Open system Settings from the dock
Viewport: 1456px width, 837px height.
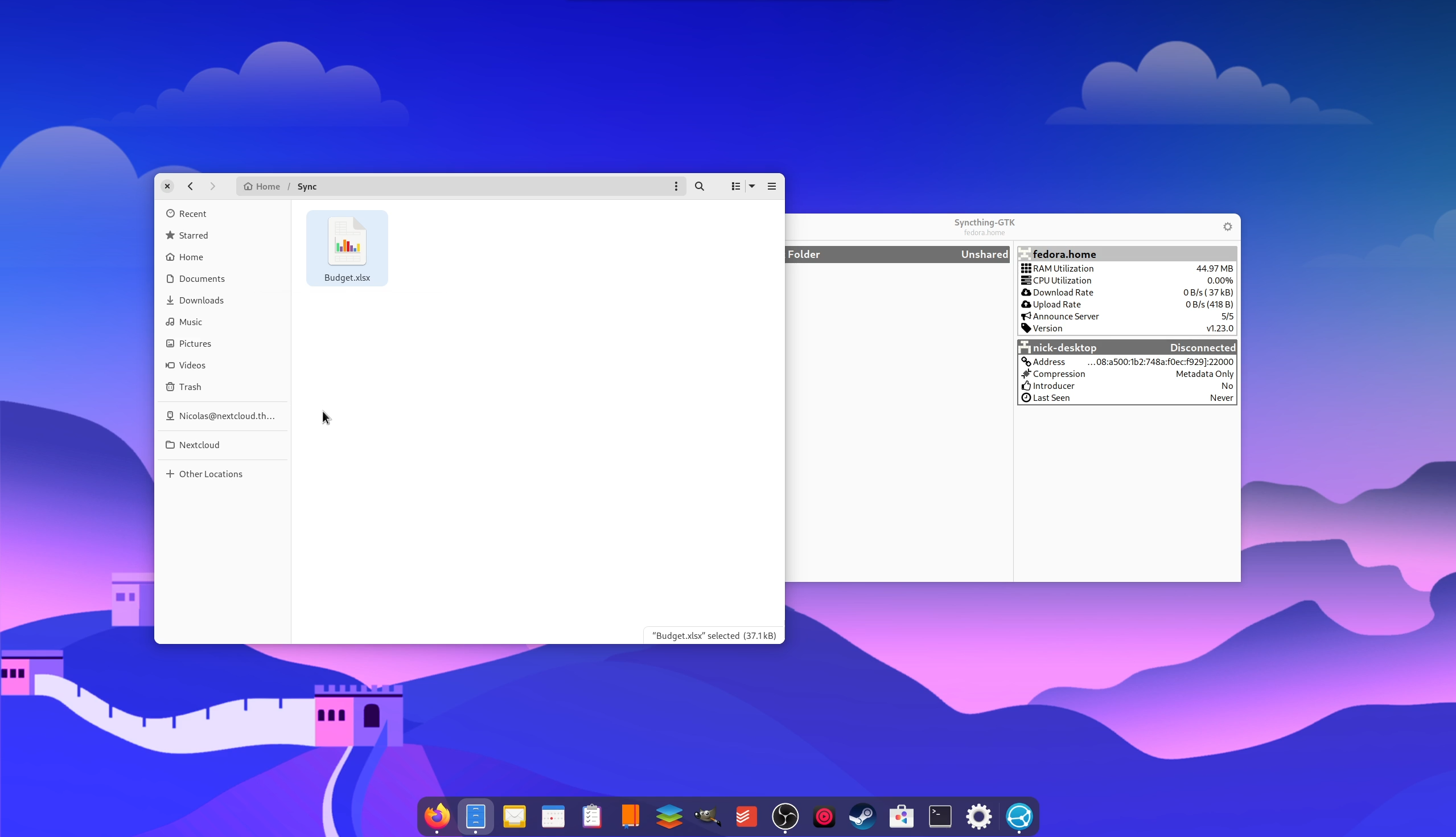pos(978,817)
